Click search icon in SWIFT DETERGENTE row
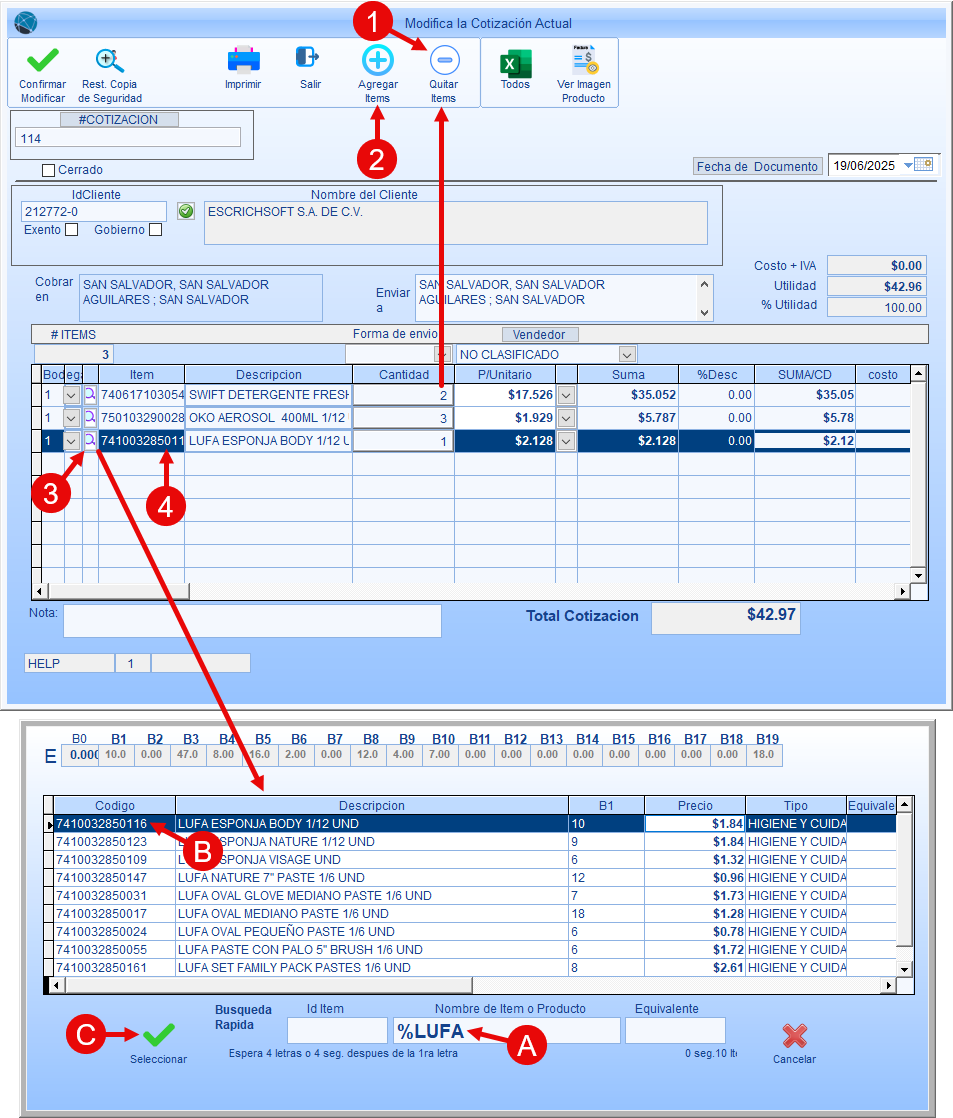Viewport: 953px width, 1118px height. (x=91, y=394)
